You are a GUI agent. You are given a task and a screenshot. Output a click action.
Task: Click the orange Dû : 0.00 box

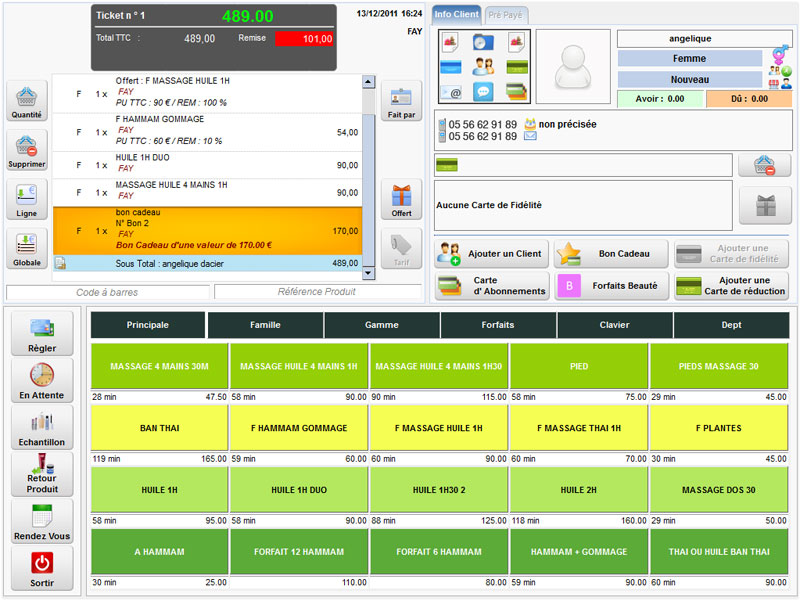[749, 99]
